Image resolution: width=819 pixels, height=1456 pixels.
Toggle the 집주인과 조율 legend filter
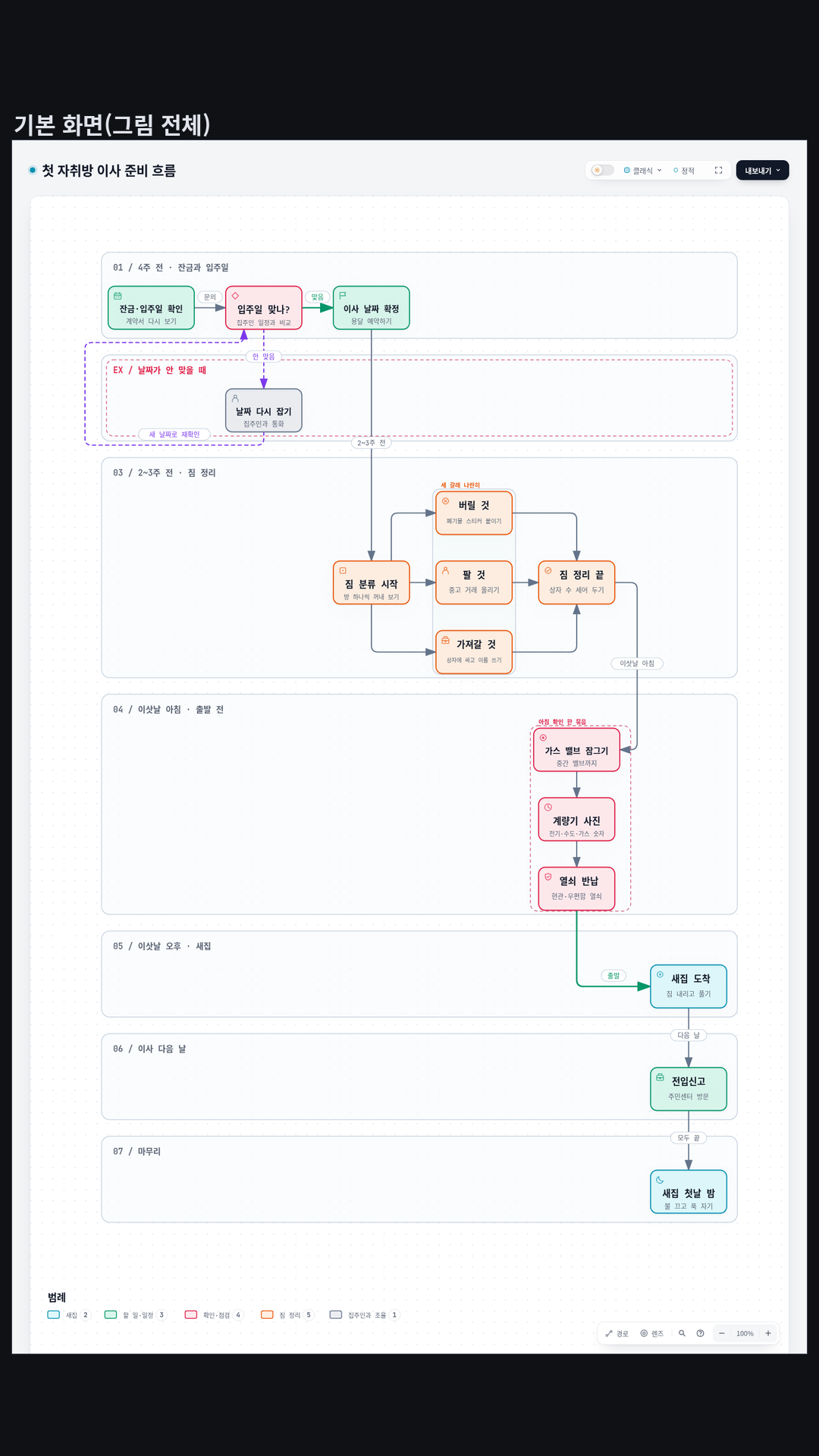[365, 1315]
